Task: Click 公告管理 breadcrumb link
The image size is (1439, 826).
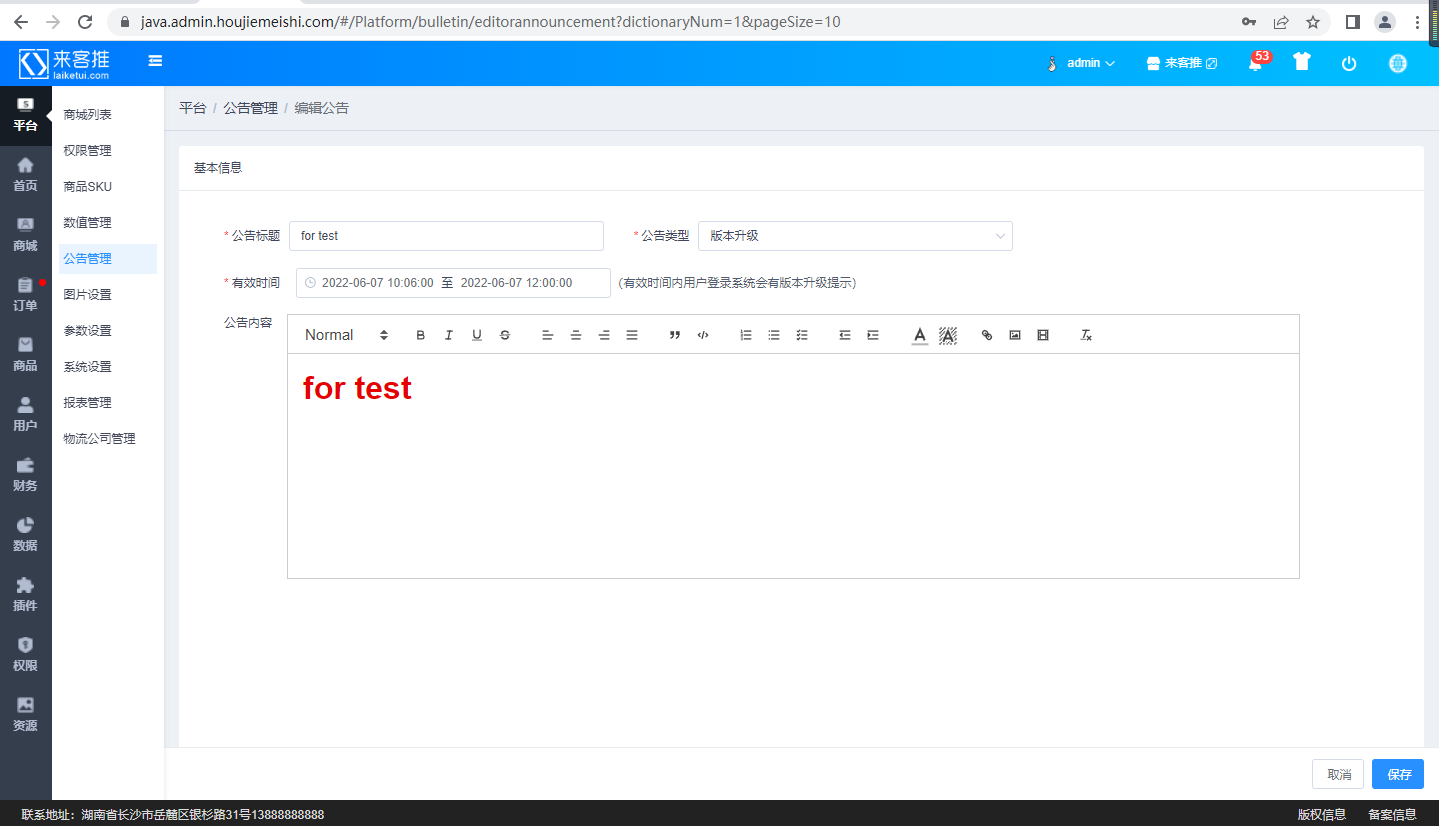Action: coord(250,108)
